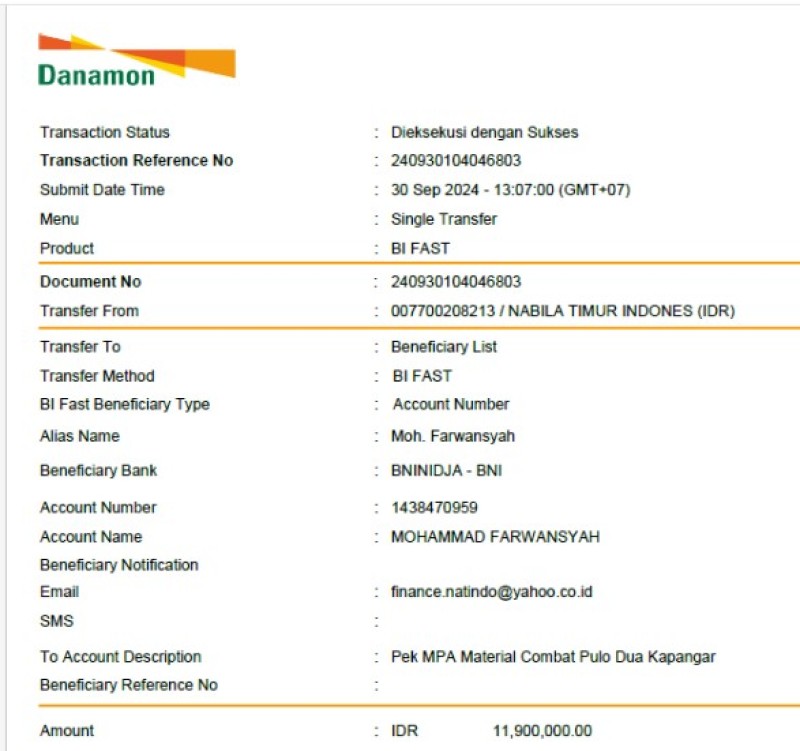This screenshot has width=800, height=751.
Task: Select the amount 11,900,000.00
Action: click(542, 731)
